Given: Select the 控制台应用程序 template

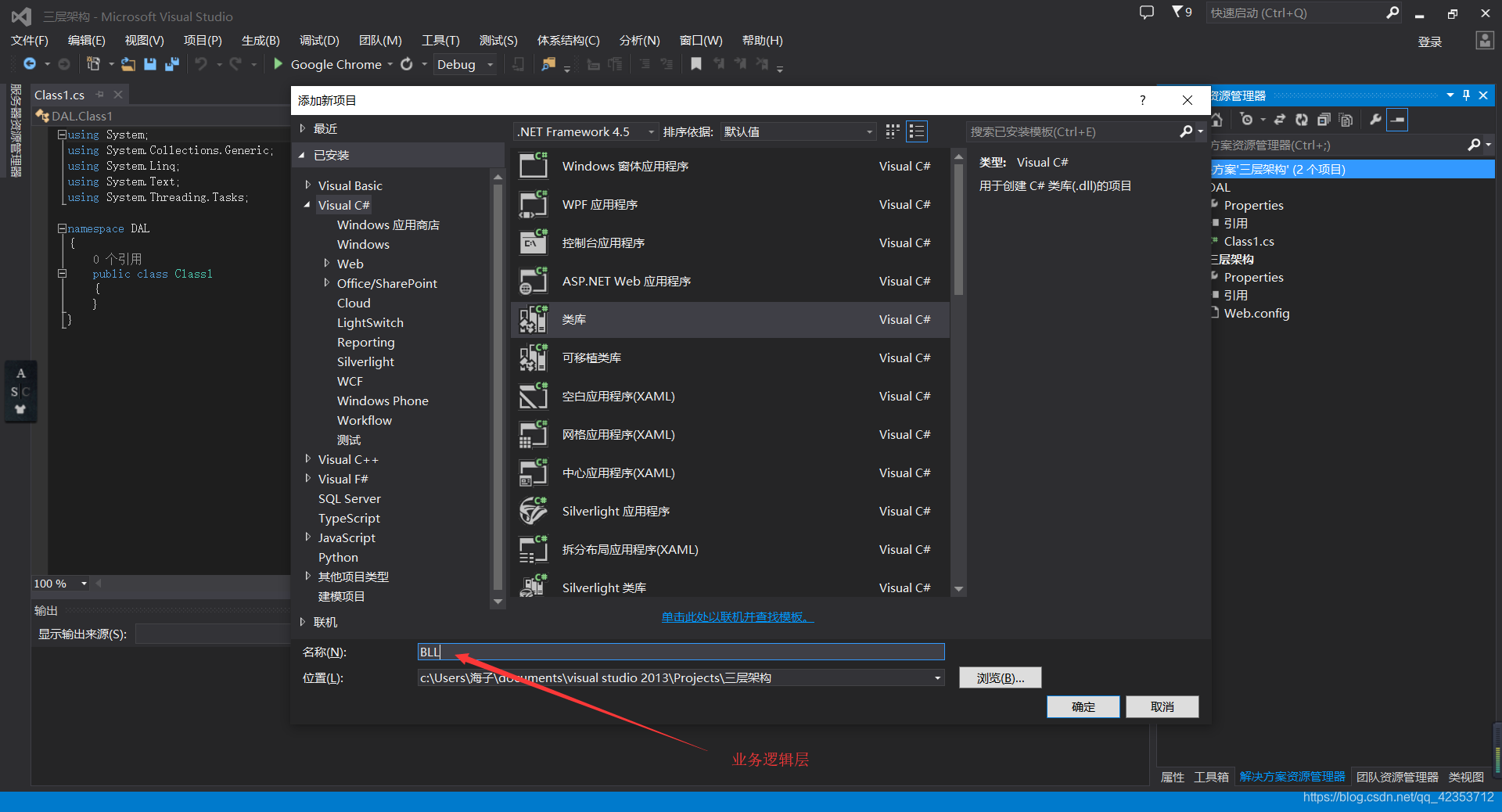Looking at the screenshot, I should (730, 243).
